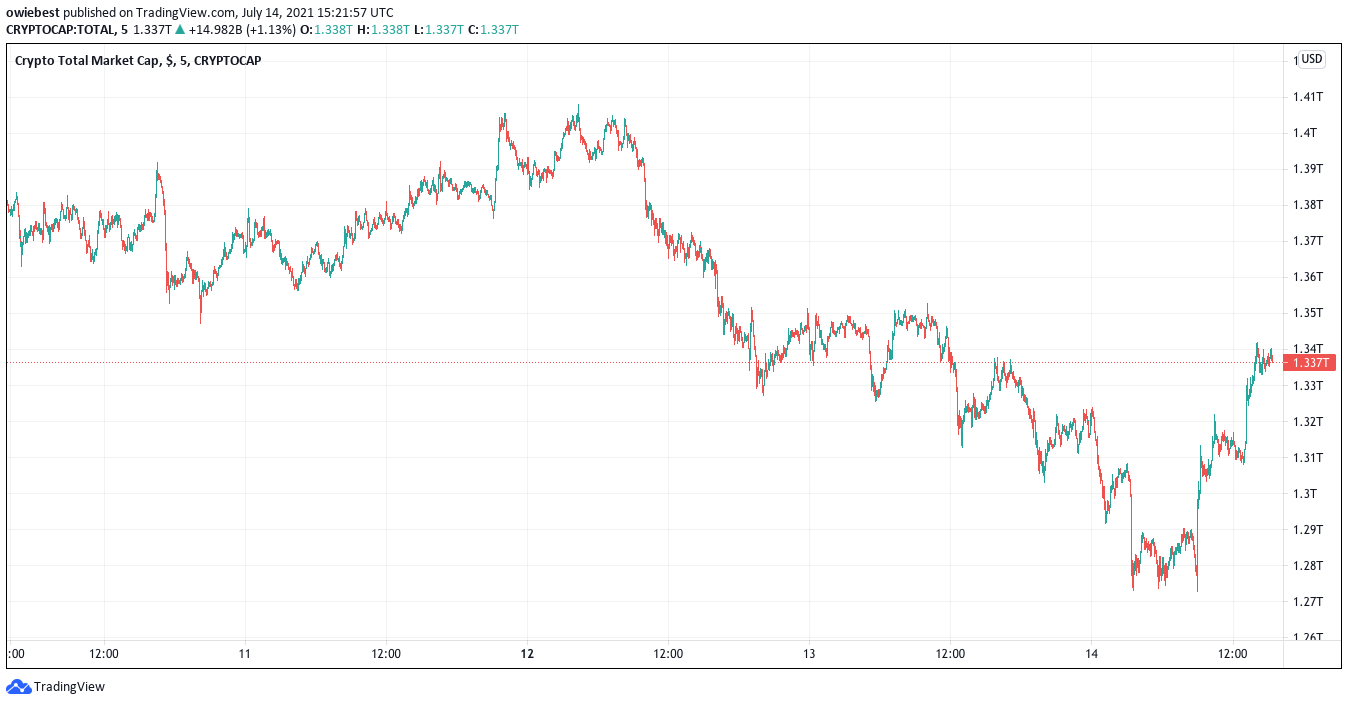Click the Crypto Total Market Cap title
The width and height of the screenshot is (1348, 705).
coord(87,61)
